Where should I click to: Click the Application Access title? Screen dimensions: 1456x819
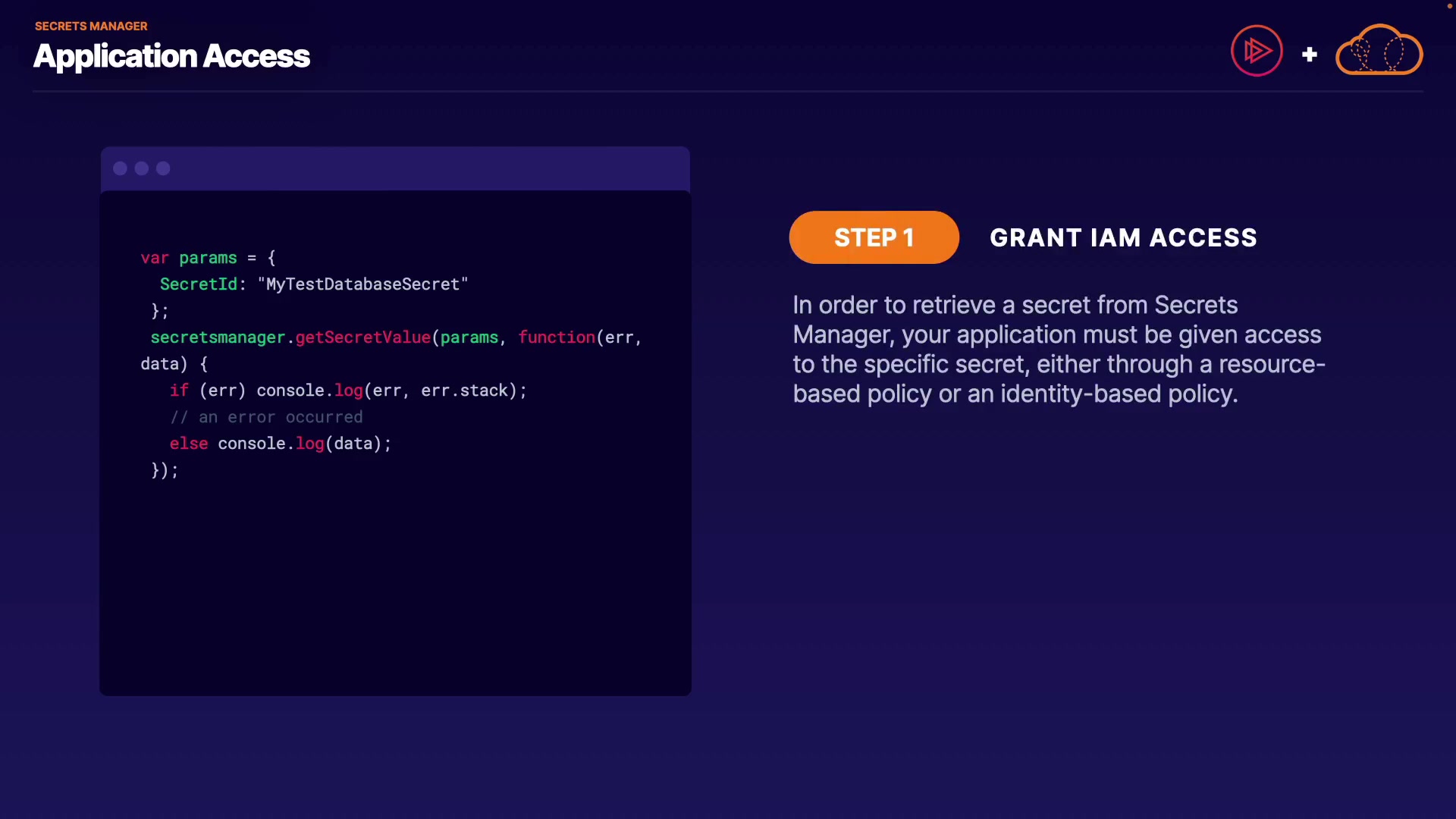click(x=171, y=56)
